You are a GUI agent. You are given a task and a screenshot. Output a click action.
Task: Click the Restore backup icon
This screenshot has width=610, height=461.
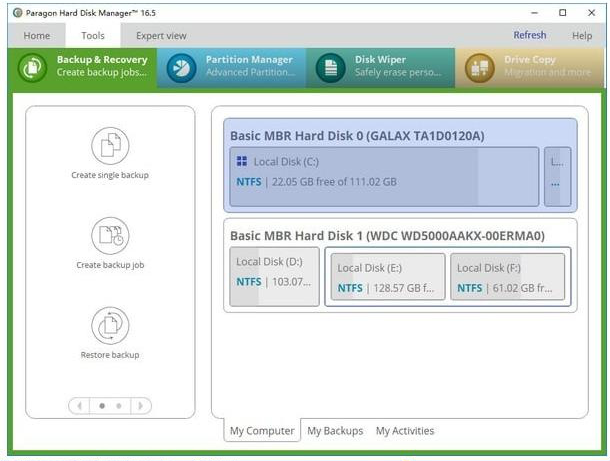pos(110,326)
